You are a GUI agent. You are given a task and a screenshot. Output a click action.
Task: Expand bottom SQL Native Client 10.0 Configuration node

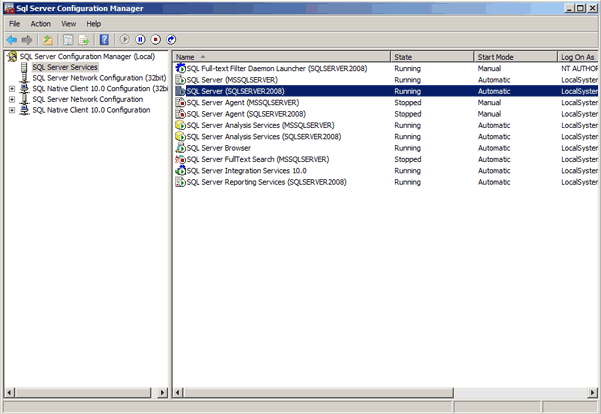[12, 110]
